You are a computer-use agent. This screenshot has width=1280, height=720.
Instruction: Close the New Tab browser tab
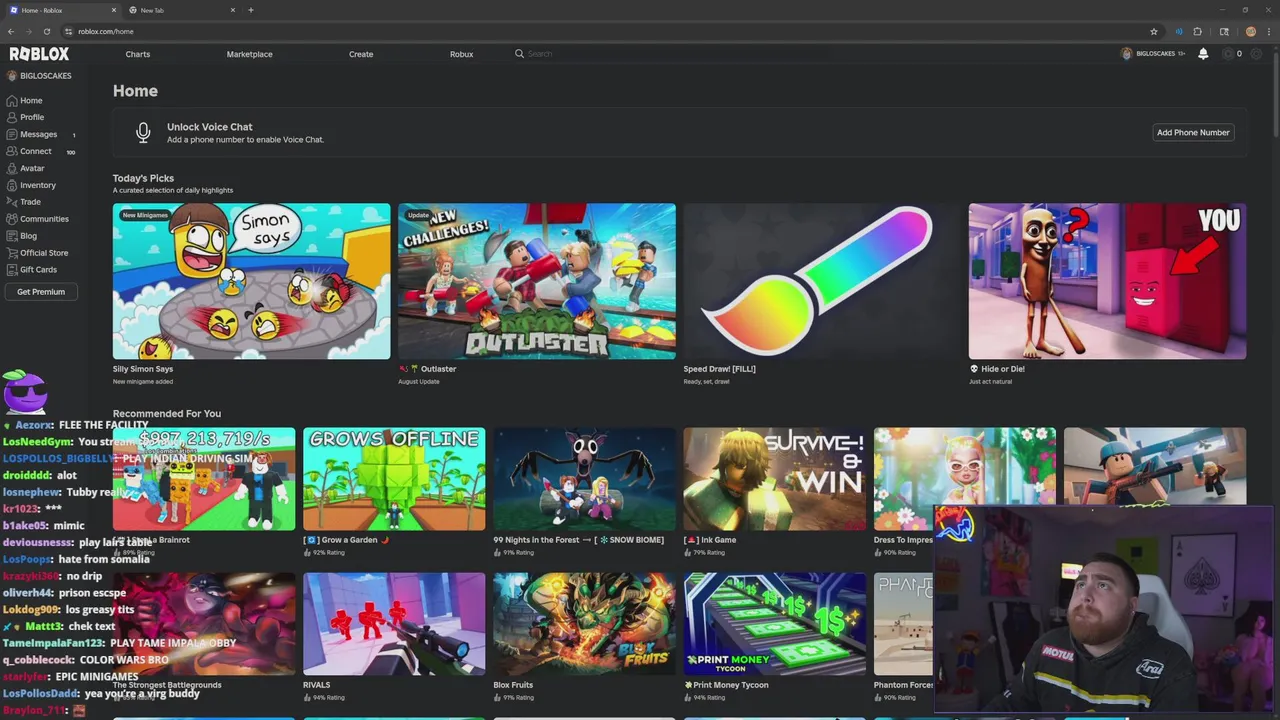(x=233, y=10)
